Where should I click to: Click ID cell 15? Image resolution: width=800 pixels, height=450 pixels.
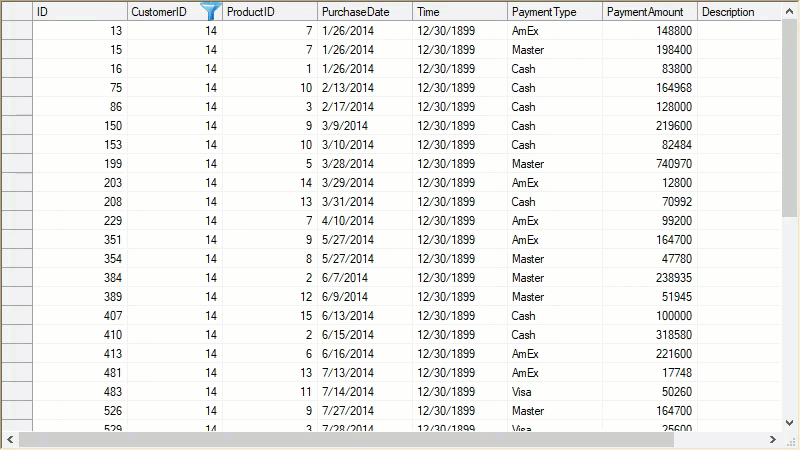pos(80,50)
